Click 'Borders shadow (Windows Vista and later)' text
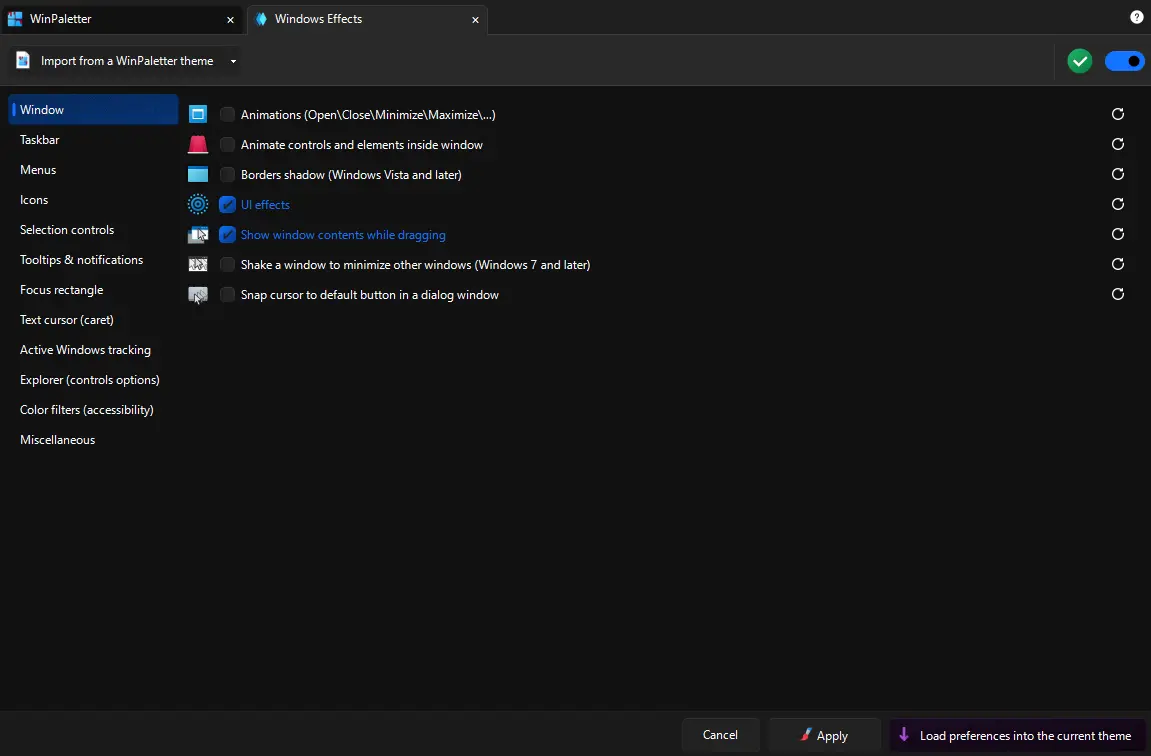The height and width of the screenshot is (756, 1151). point(351,175)
